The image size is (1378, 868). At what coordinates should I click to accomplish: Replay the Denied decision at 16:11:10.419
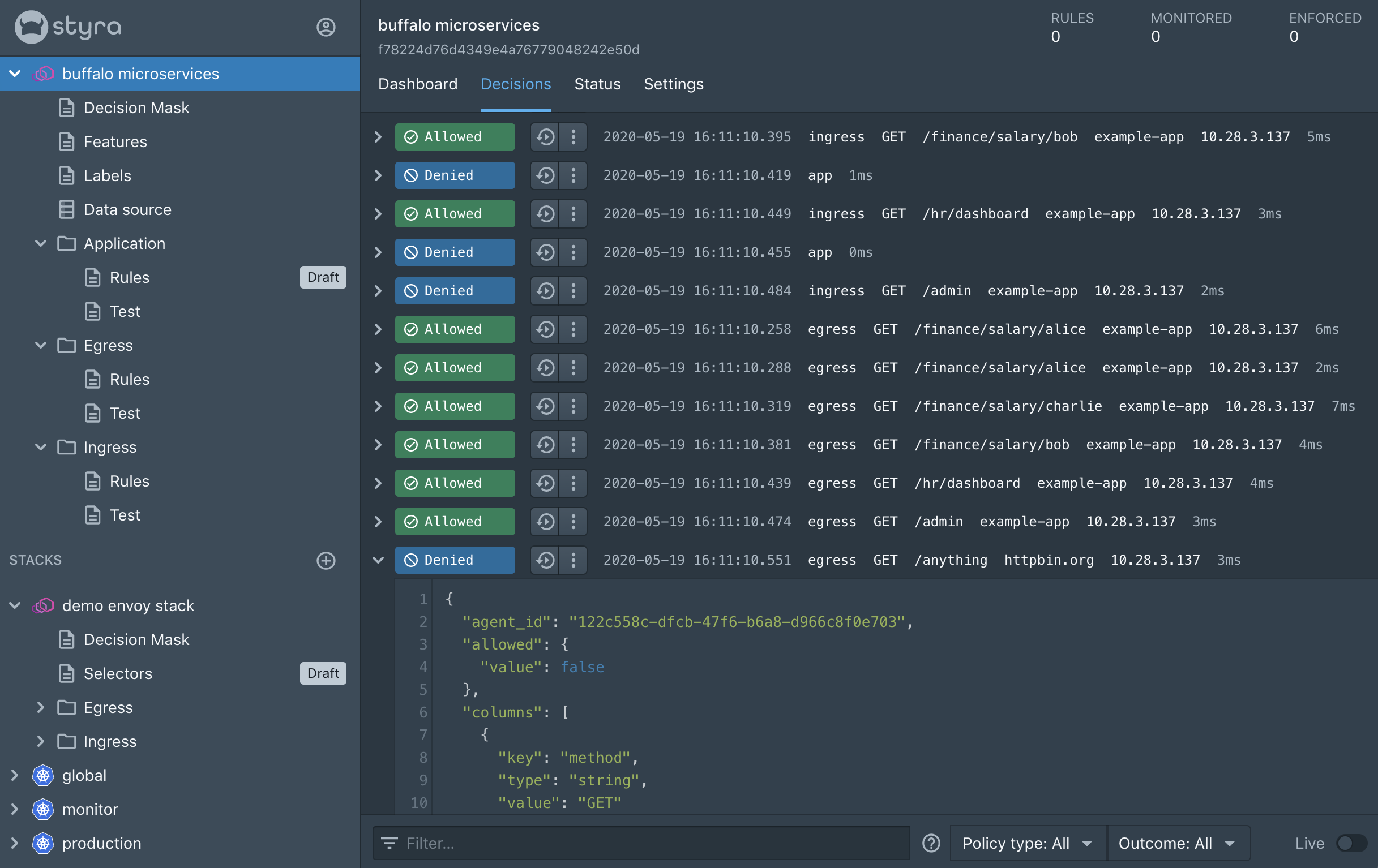pos(545,175)
